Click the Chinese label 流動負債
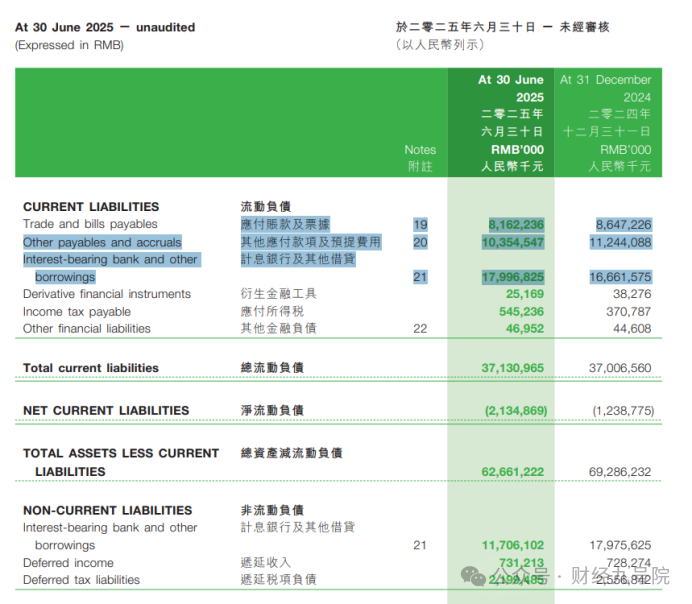This screenshot has height=604, width=692. pos(266,207)
